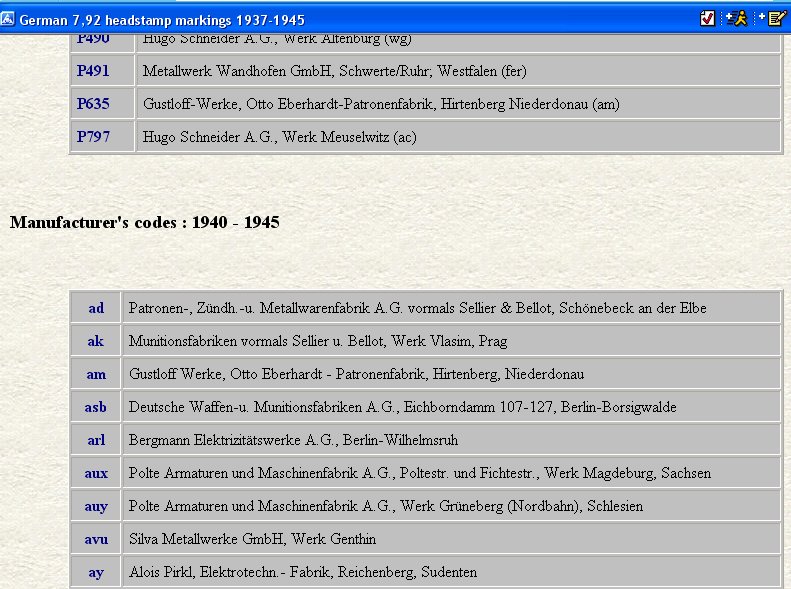Click the 'aux' manufacturer code
The width and height of the screenshot is (791, 589).
(x=96, y=473)
